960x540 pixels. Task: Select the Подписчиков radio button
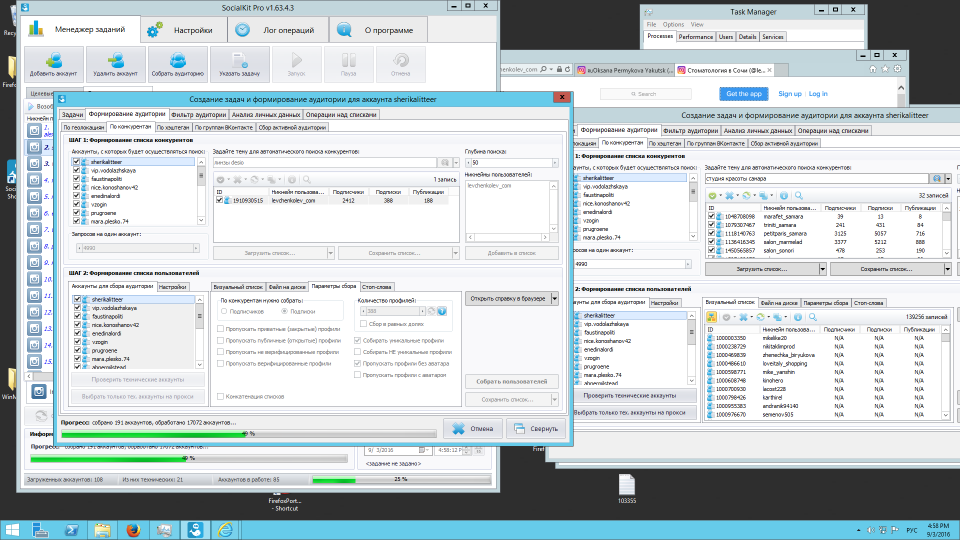224,312
